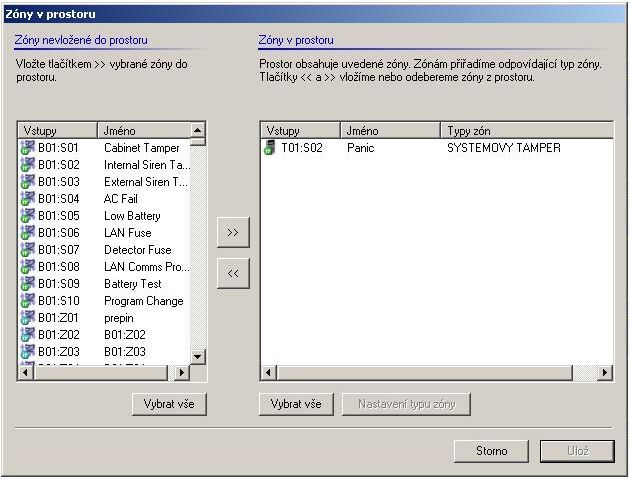This screenshot has width=630, height=481.
Task: Select the icon beside B01:Z03
Action: click(x=27, y=352)
